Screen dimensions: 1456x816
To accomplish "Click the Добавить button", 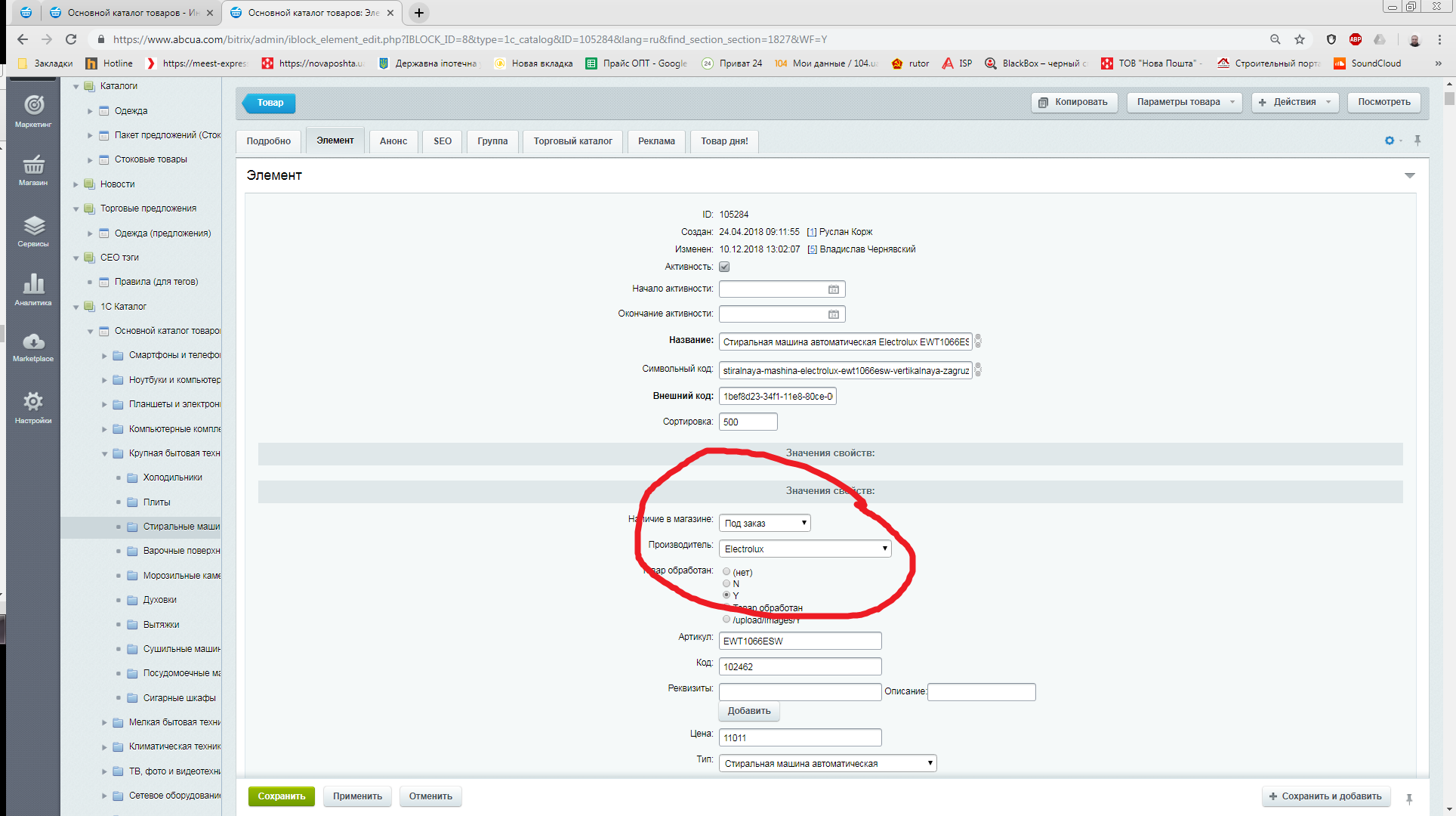I will tap(748, 711).
